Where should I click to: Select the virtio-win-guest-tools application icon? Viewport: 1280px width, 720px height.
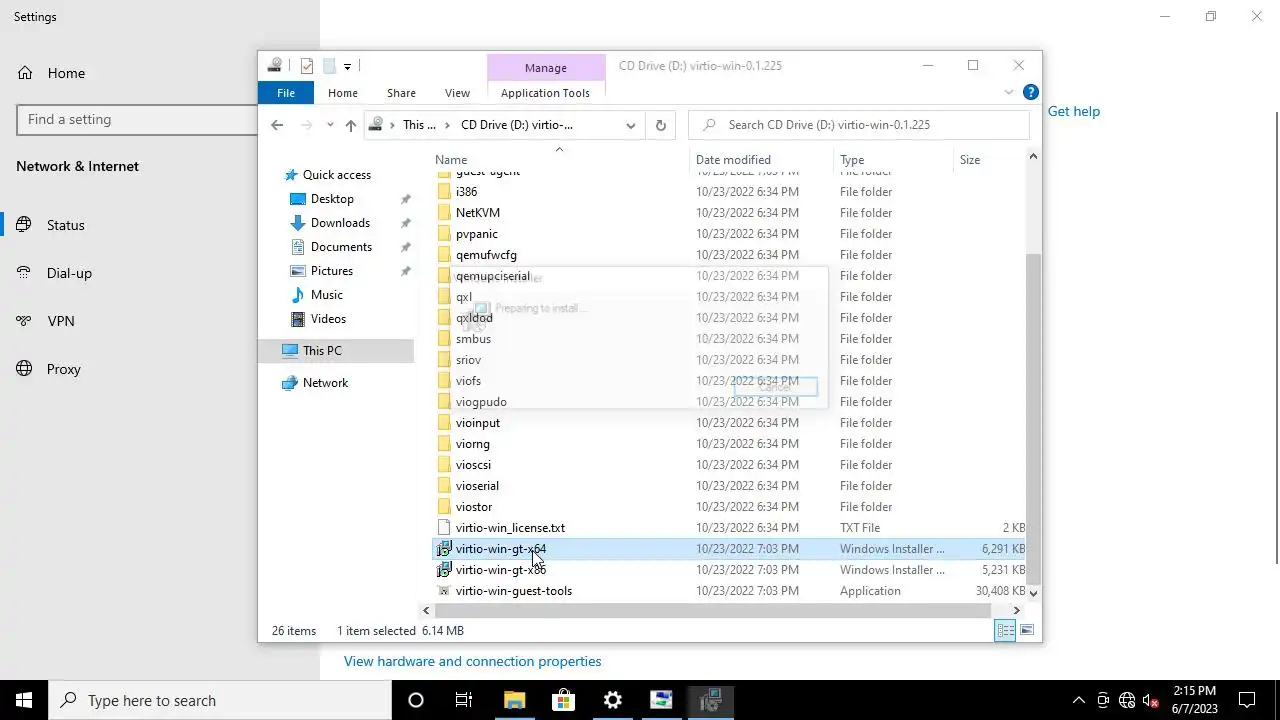445,591
